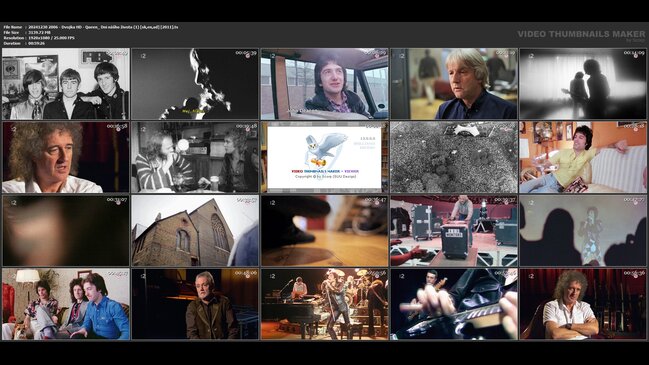Open the aerial crowd shot thumbnail

(x=454, y=157)
